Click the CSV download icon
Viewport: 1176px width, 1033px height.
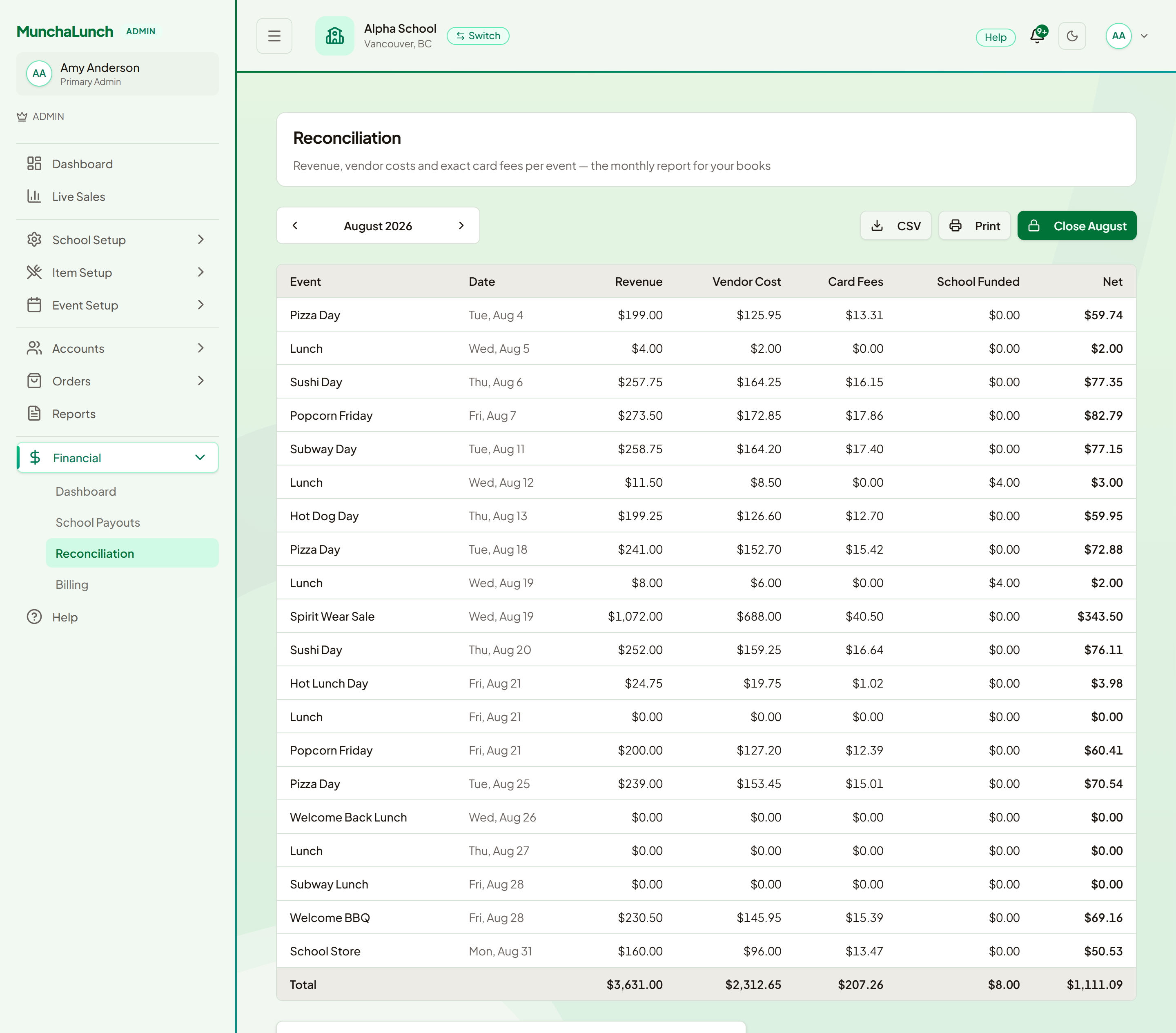coord(877,225)
